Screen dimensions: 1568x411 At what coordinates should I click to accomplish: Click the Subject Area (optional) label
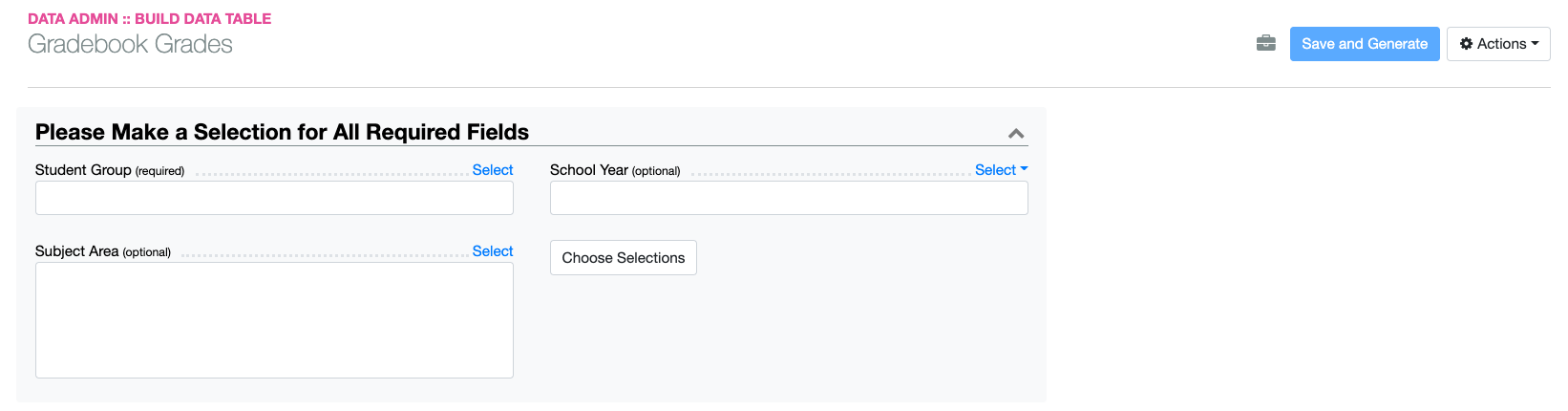pyautogui.click(x=102, y=251)
